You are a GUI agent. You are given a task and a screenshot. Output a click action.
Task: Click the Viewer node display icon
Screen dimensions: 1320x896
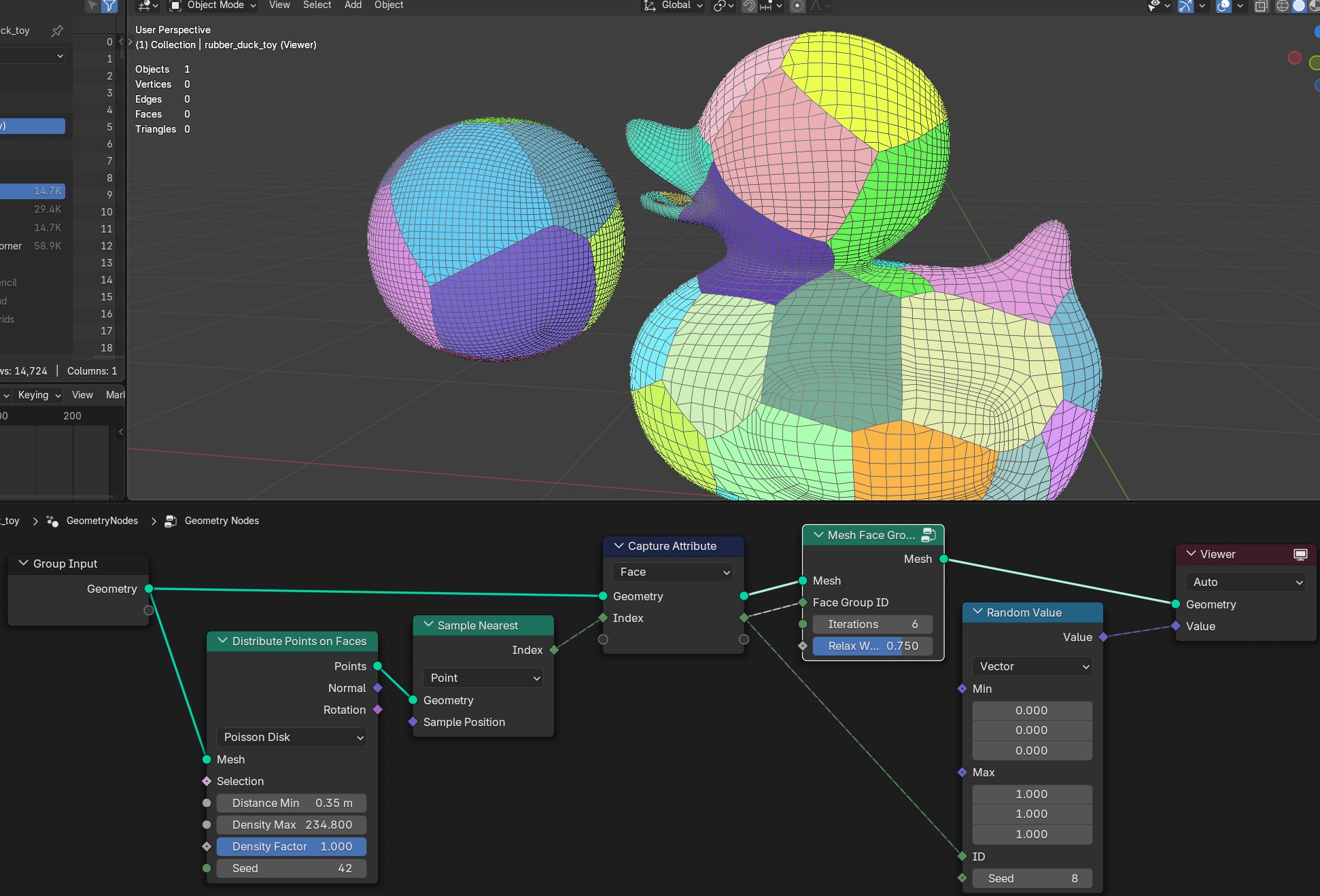[1300, 555]
